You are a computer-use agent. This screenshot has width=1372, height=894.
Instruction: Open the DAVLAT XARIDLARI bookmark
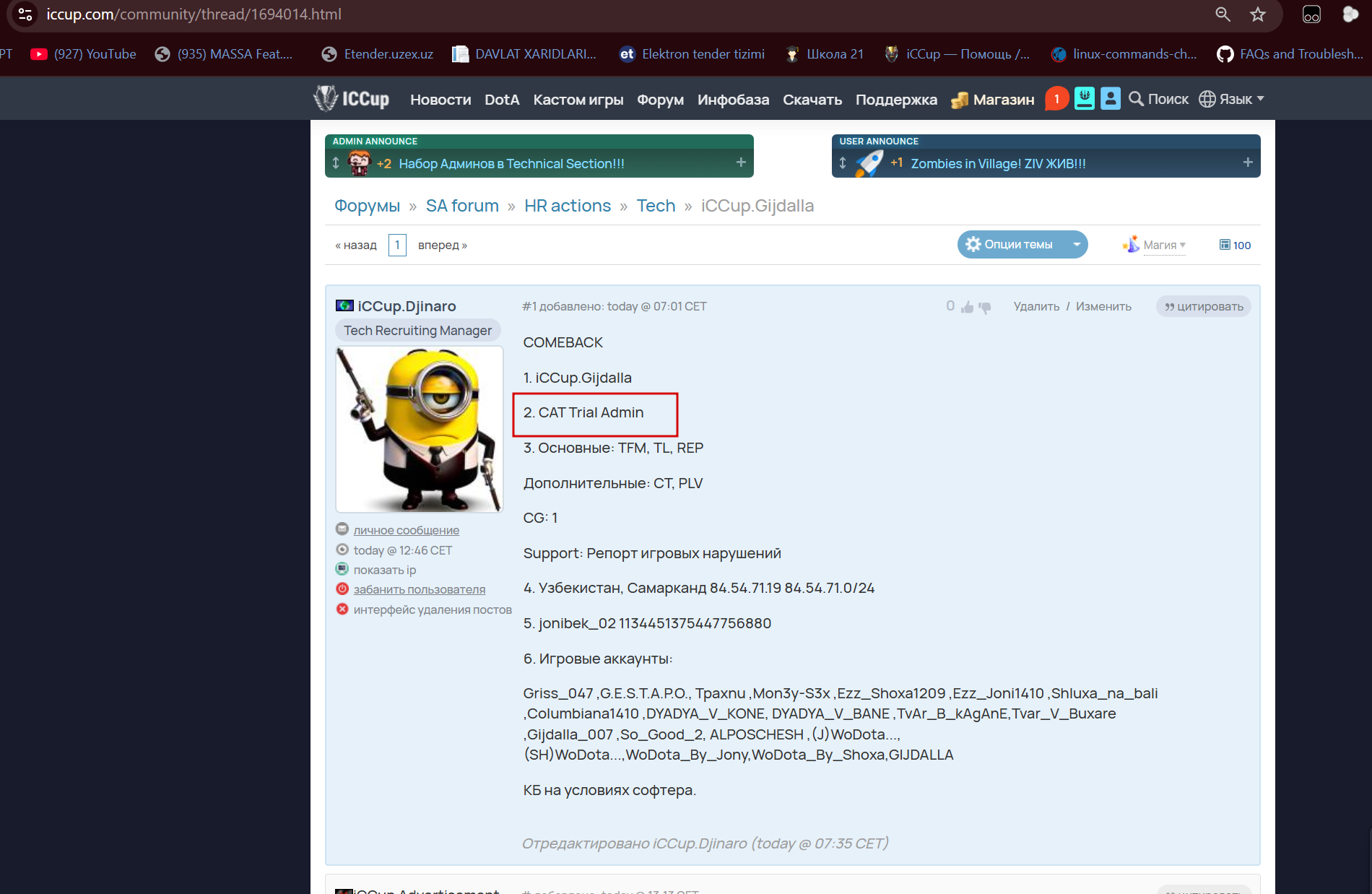click(525, 54)
